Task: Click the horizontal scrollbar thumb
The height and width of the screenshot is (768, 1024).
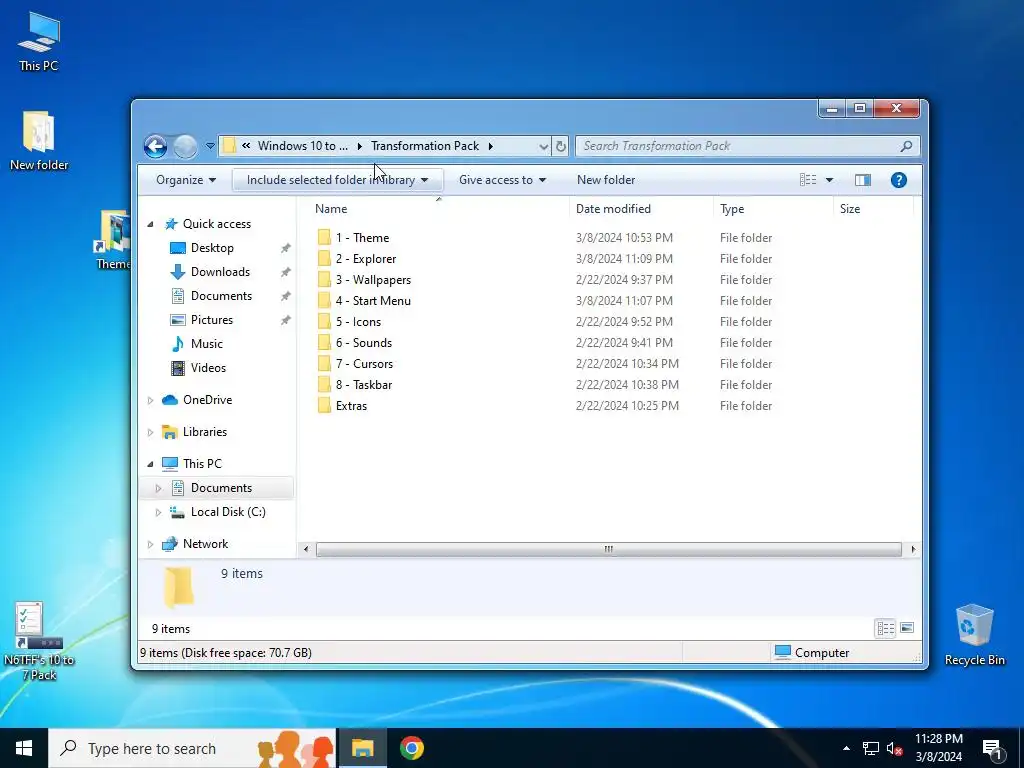Action: tap(609, 549)
